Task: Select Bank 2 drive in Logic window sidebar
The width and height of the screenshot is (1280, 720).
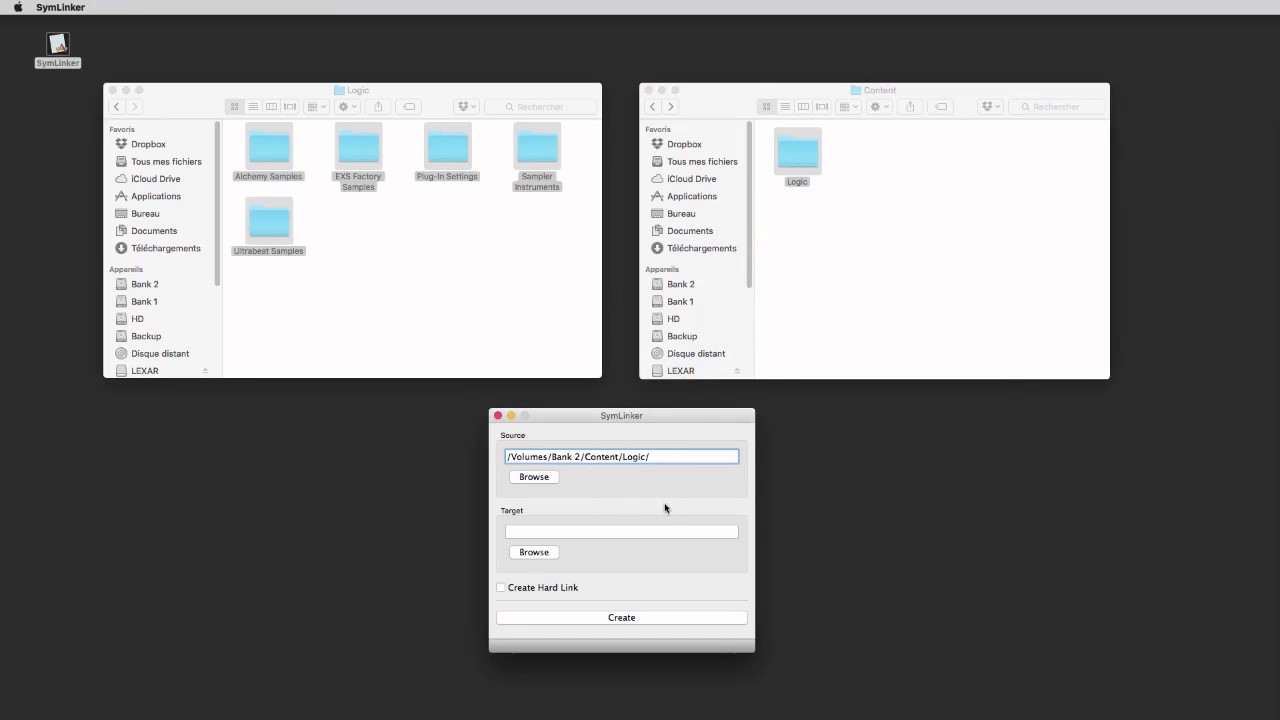Action: [144, 284]
